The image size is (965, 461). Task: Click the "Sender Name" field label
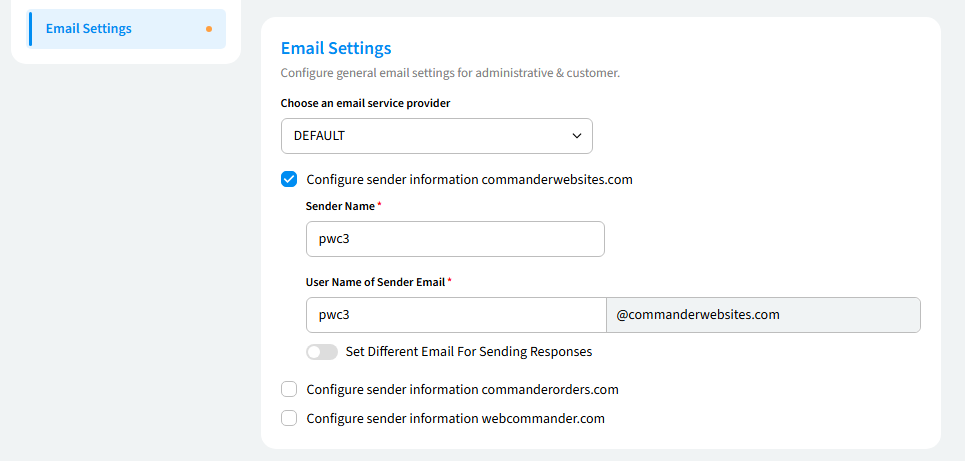[x=340, y=206]
